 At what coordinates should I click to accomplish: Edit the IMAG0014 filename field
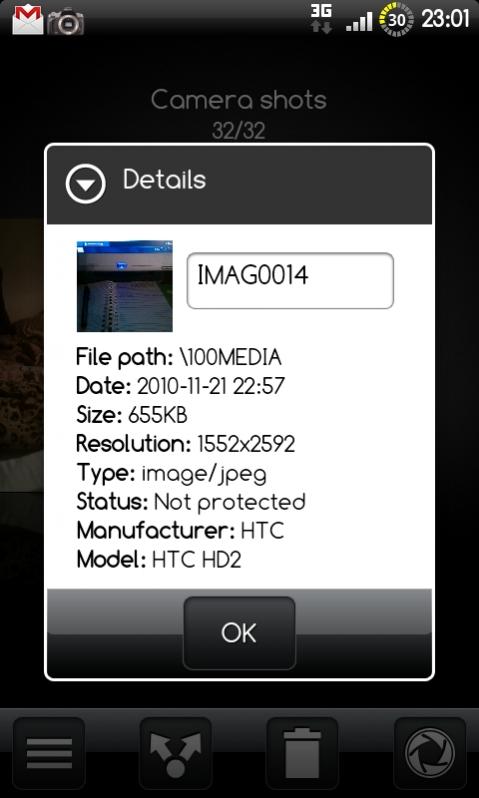coord(290,280)
